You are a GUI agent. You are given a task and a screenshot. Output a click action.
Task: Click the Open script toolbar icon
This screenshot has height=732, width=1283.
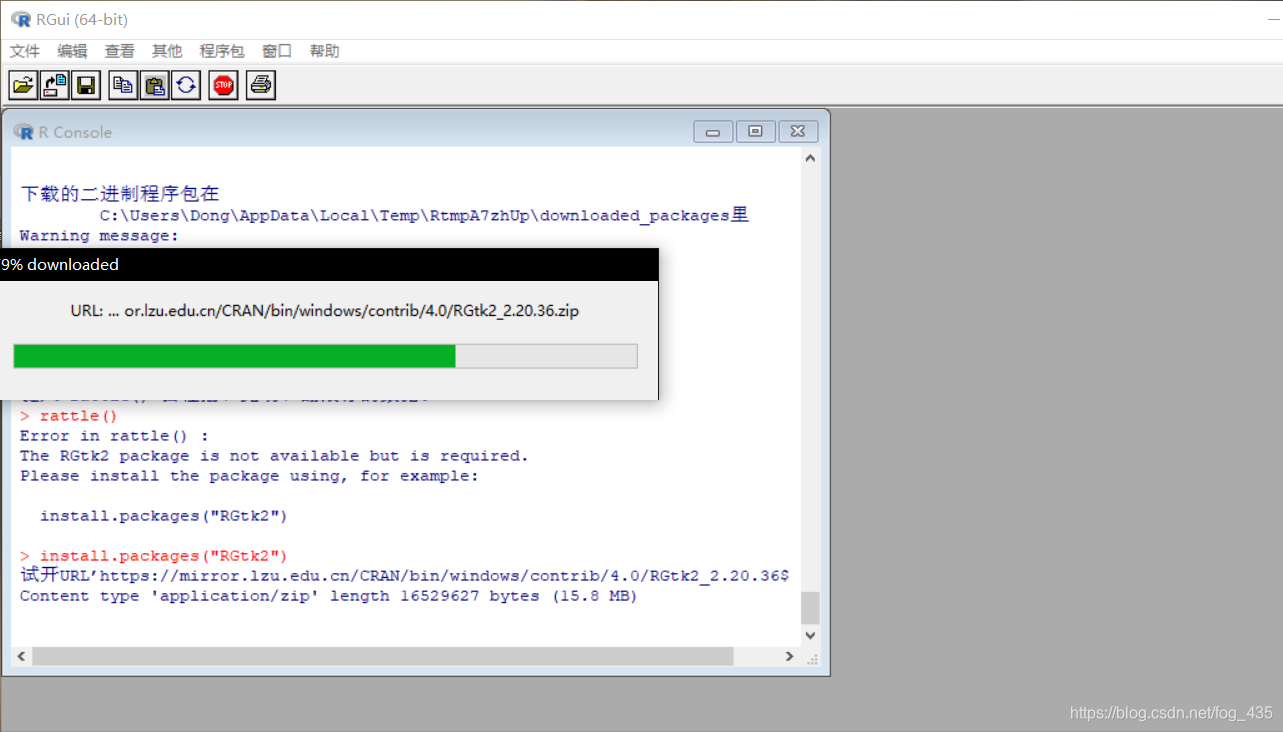(23, 85)
